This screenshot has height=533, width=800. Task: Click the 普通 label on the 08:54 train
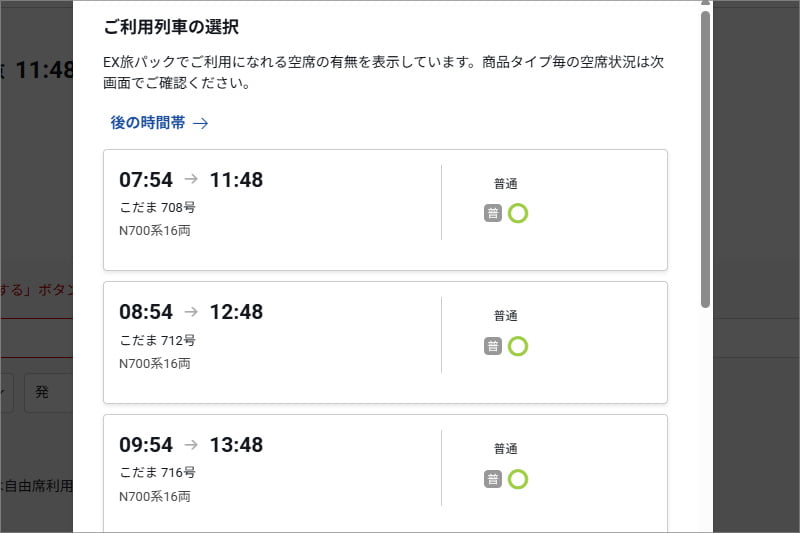[506, 316]
